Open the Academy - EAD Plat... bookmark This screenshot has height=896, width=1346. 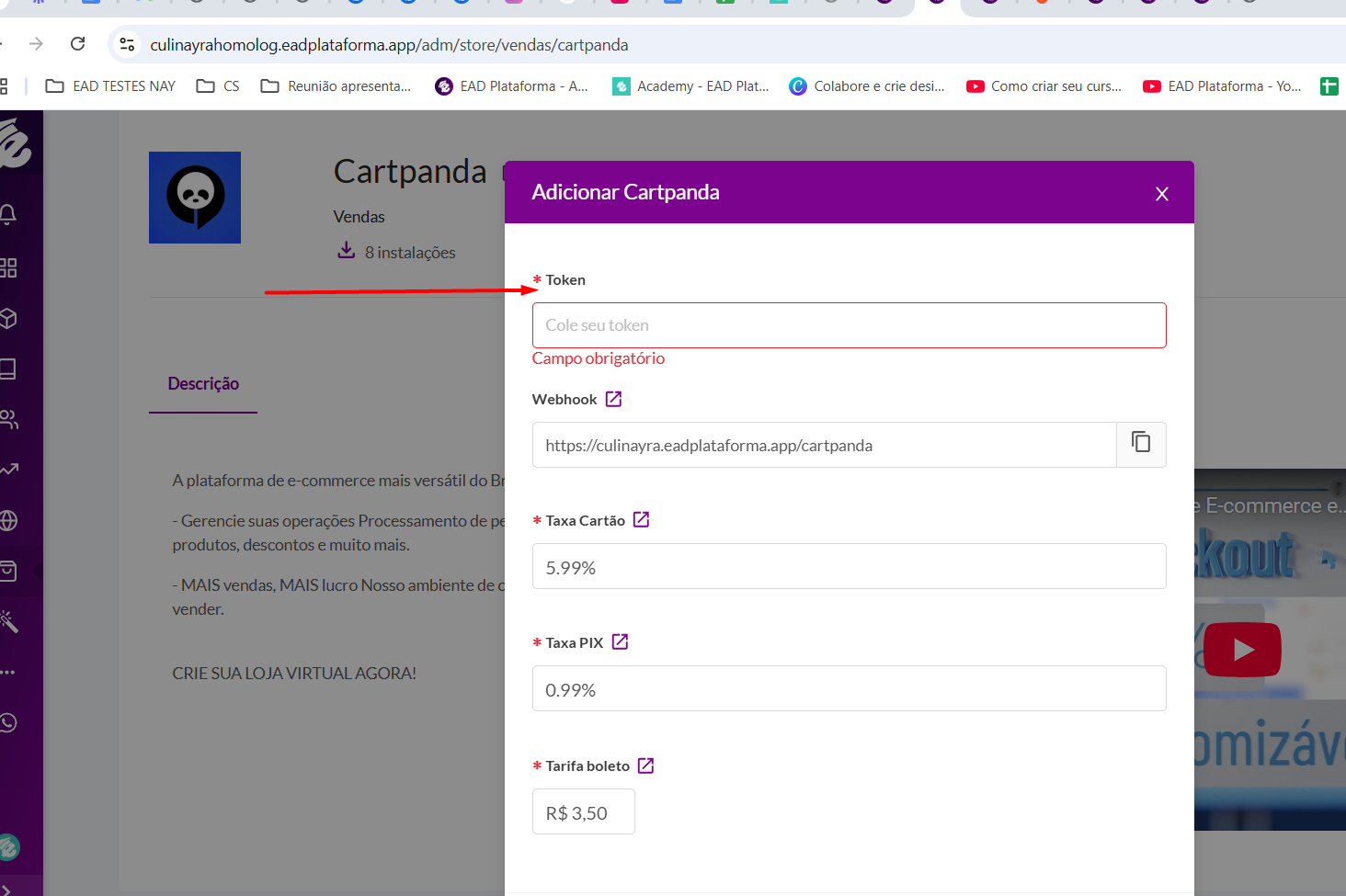[690, 86]
